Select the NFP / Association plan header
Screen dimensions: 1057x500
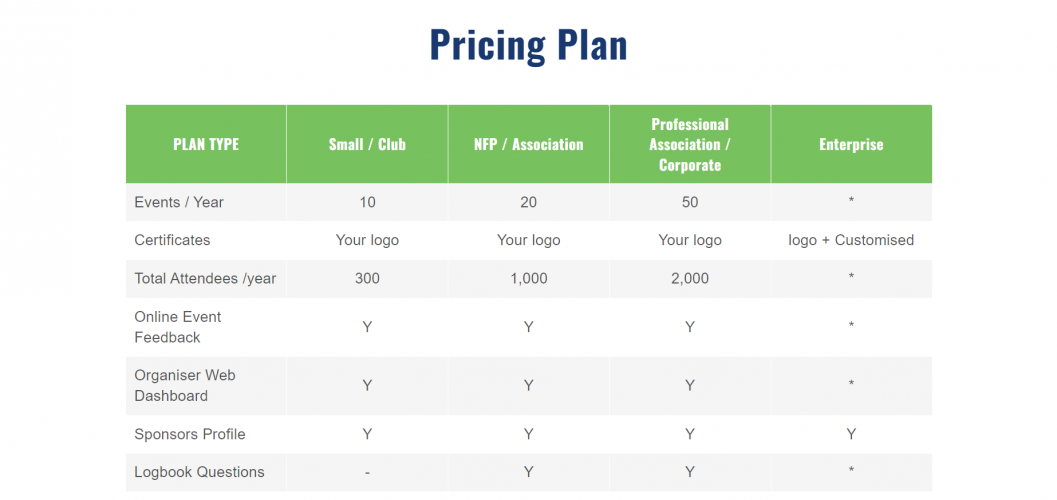click(528, 144)
